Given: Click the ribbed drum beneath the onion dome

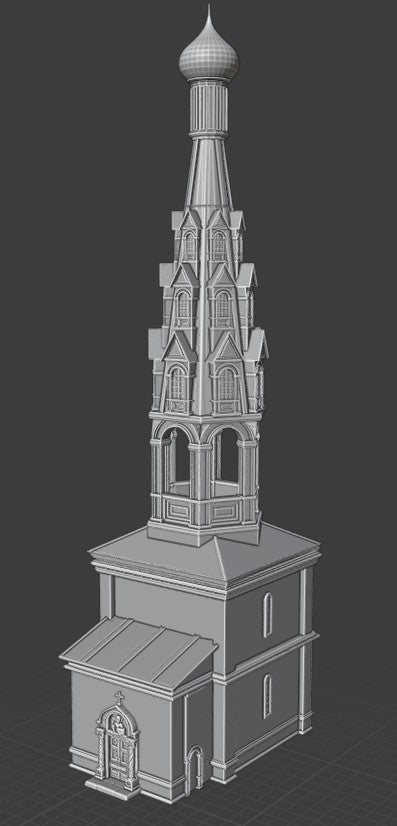Looking at the screenshot, I should (209, 109).
